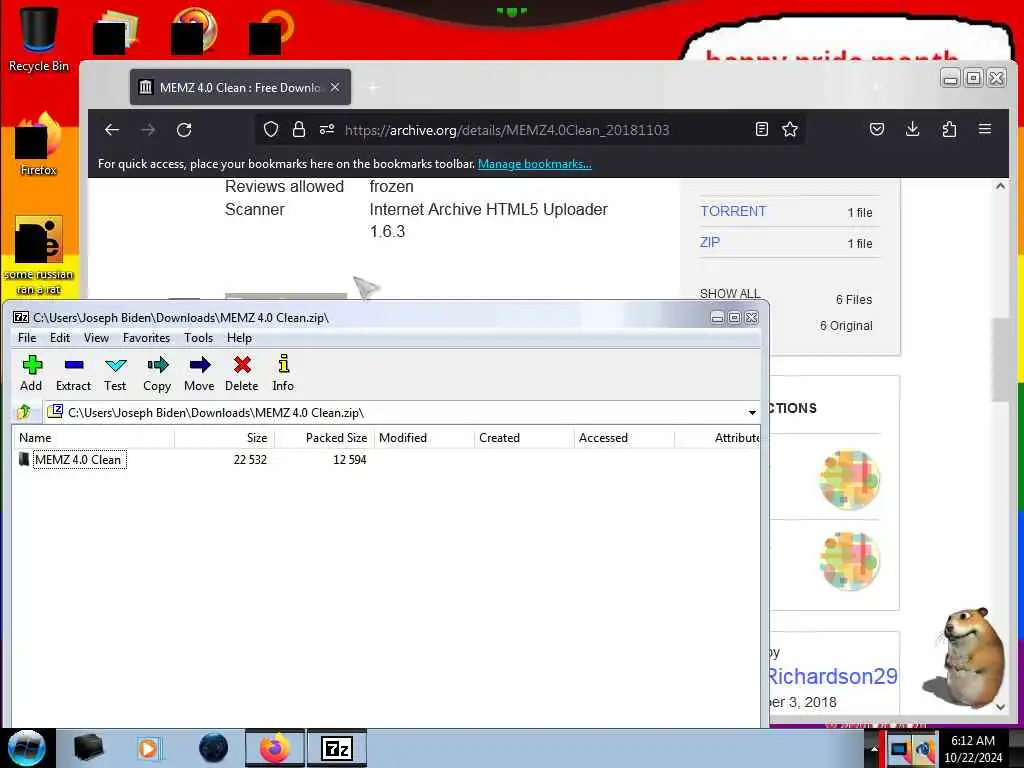The image size is (1024, 768).
Task: Open Firefox tracking protection shield
Action: click(x=270, y=129)
